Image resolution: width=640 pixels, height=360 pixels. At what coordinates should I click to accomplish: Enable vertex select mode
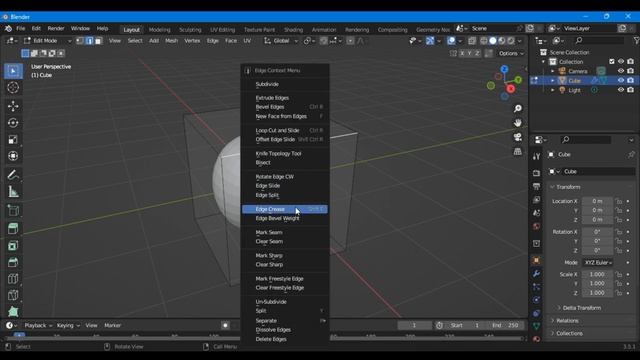[80, 41]
